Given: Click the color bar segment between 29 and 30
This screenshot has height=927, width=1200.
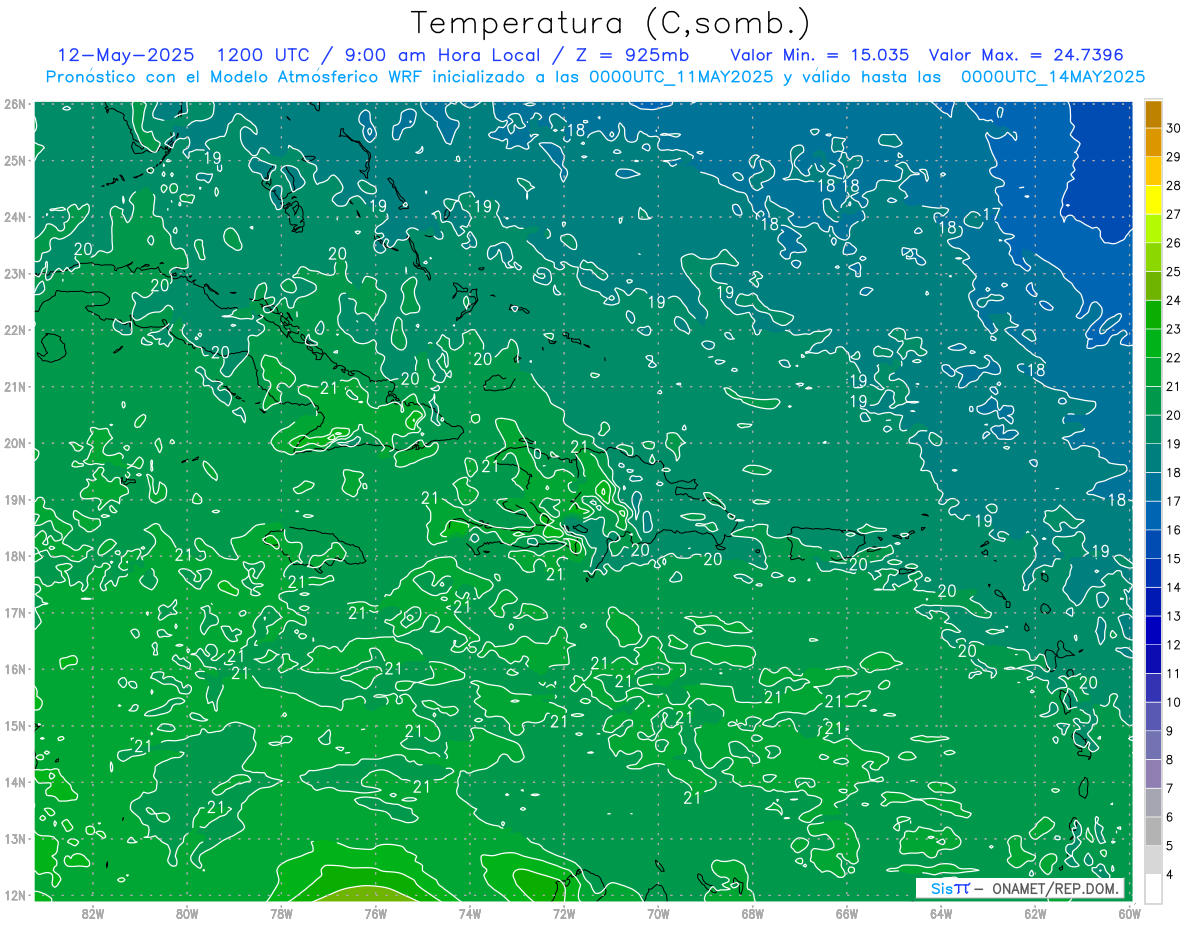Looking at the screenshot, I should click(1153, 142).
